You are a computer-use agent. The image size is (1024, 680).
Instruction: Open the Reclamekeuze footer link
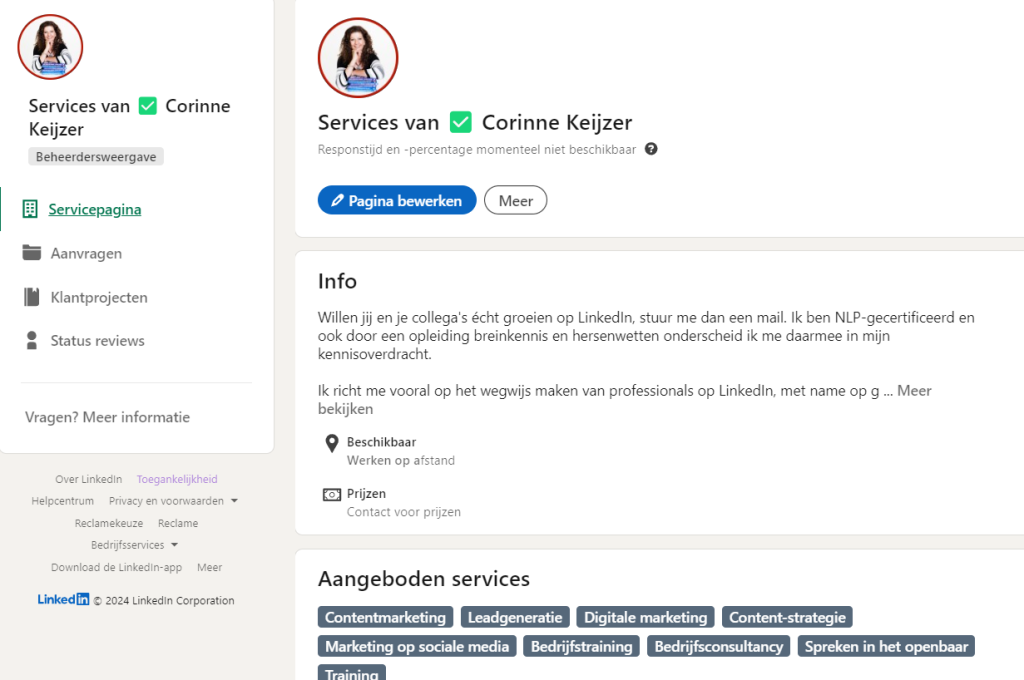[x=109, y=523]
